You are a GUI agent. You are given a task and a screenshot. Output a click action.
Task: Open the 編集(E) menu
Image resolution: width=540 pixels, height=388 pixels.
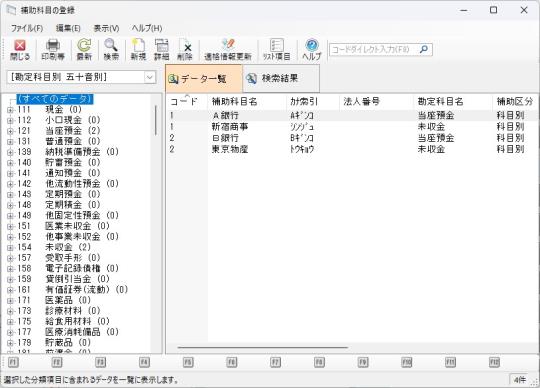click(x=68, y=28)
